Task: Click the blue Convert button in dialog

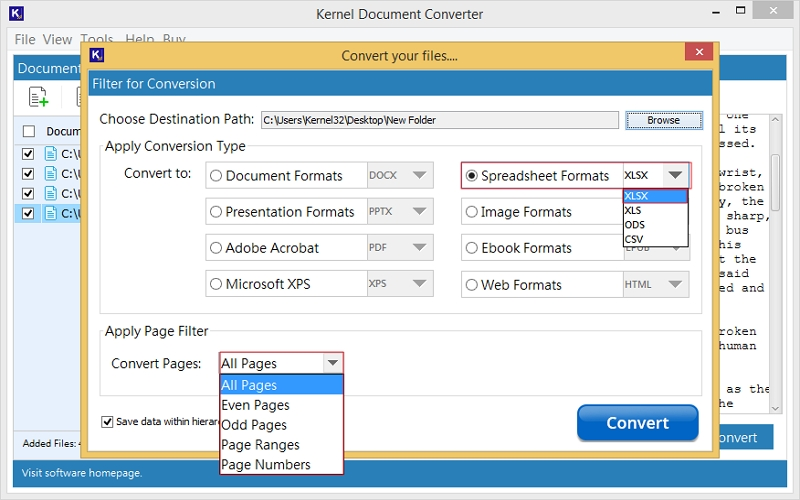Action: (x=637, y=422)
